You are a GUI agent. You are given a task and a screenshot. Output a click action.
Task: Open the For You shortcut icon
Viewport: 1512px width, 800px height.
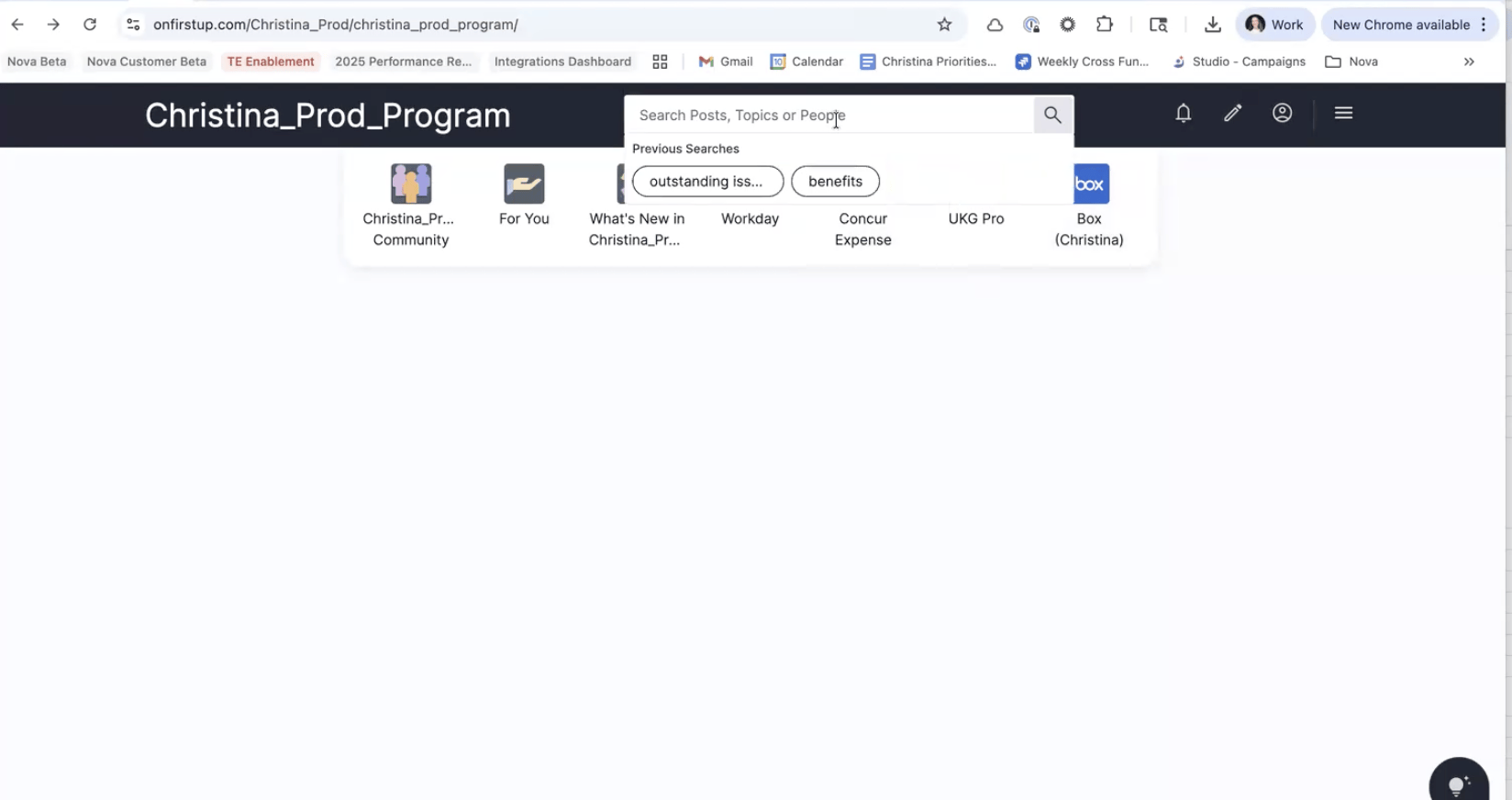pos(524,183)
